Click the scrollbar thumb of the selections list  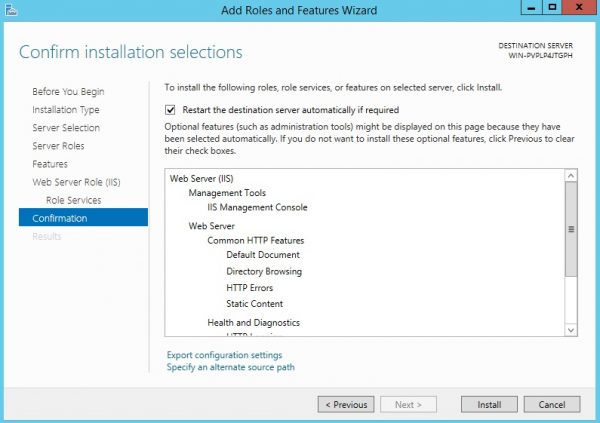coord(571,229)
